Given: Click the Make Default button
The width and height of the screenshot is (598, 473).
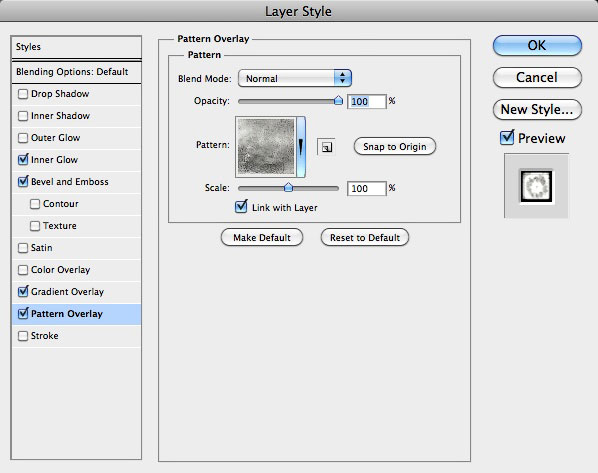Looking at the screenshot, I should 262,238.
